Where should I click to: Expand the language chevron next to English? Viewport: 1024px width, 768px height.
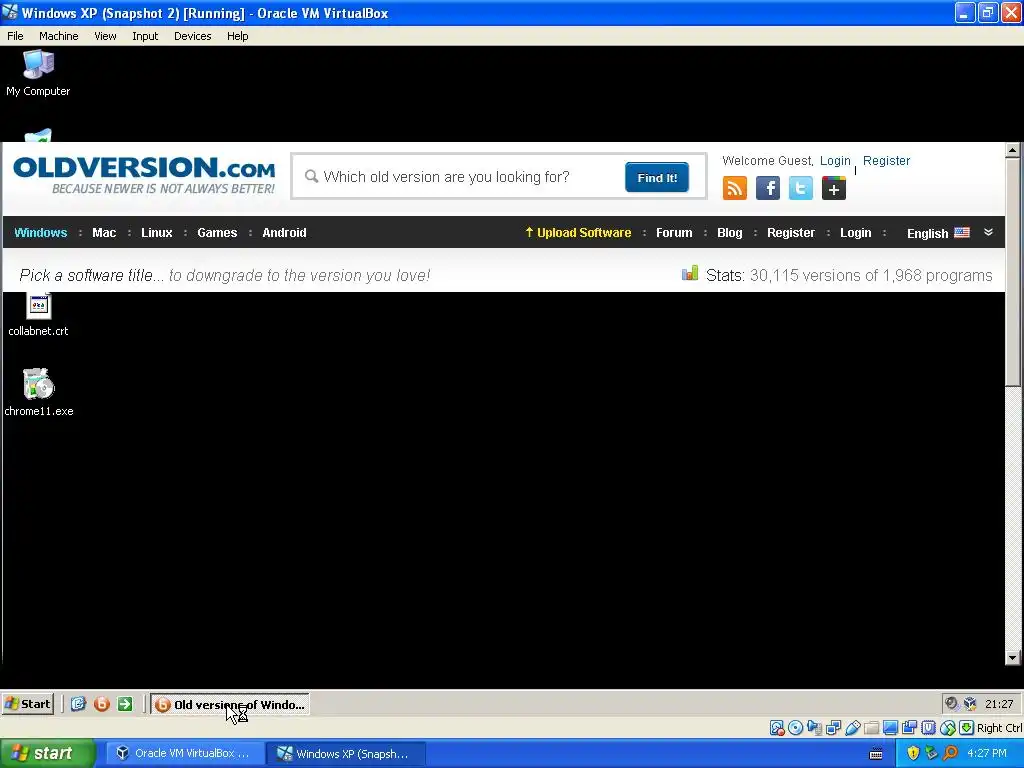point(988,232)
